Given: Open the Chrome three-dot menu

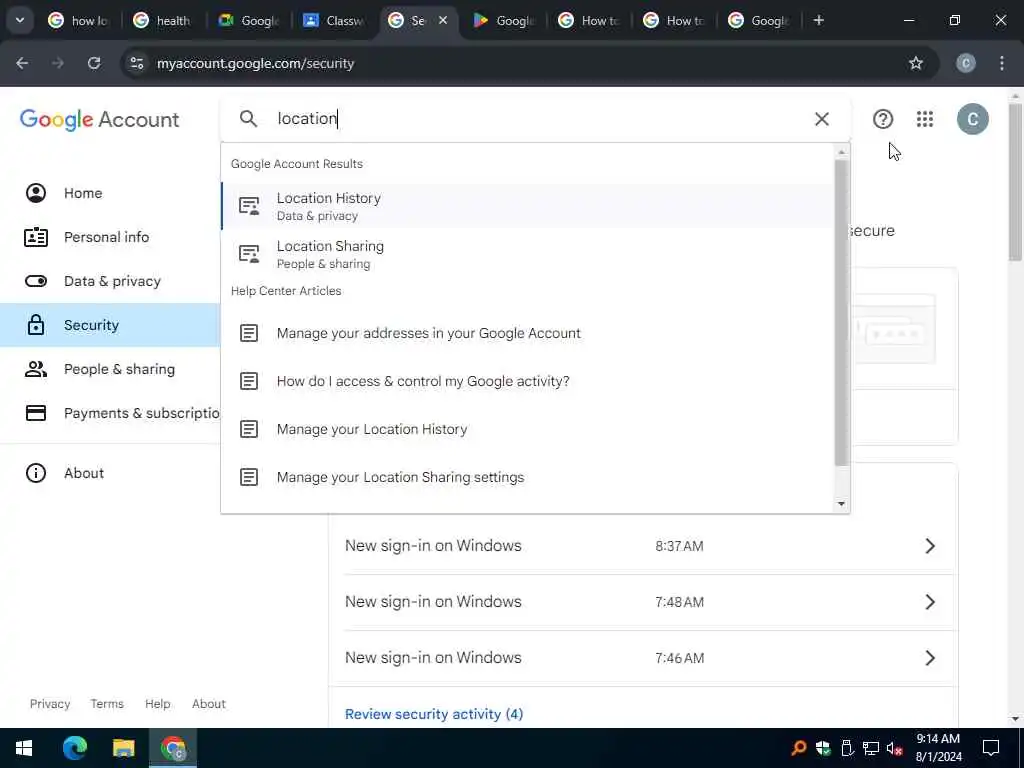Looking at the screenshot, I should (1002, 63).
